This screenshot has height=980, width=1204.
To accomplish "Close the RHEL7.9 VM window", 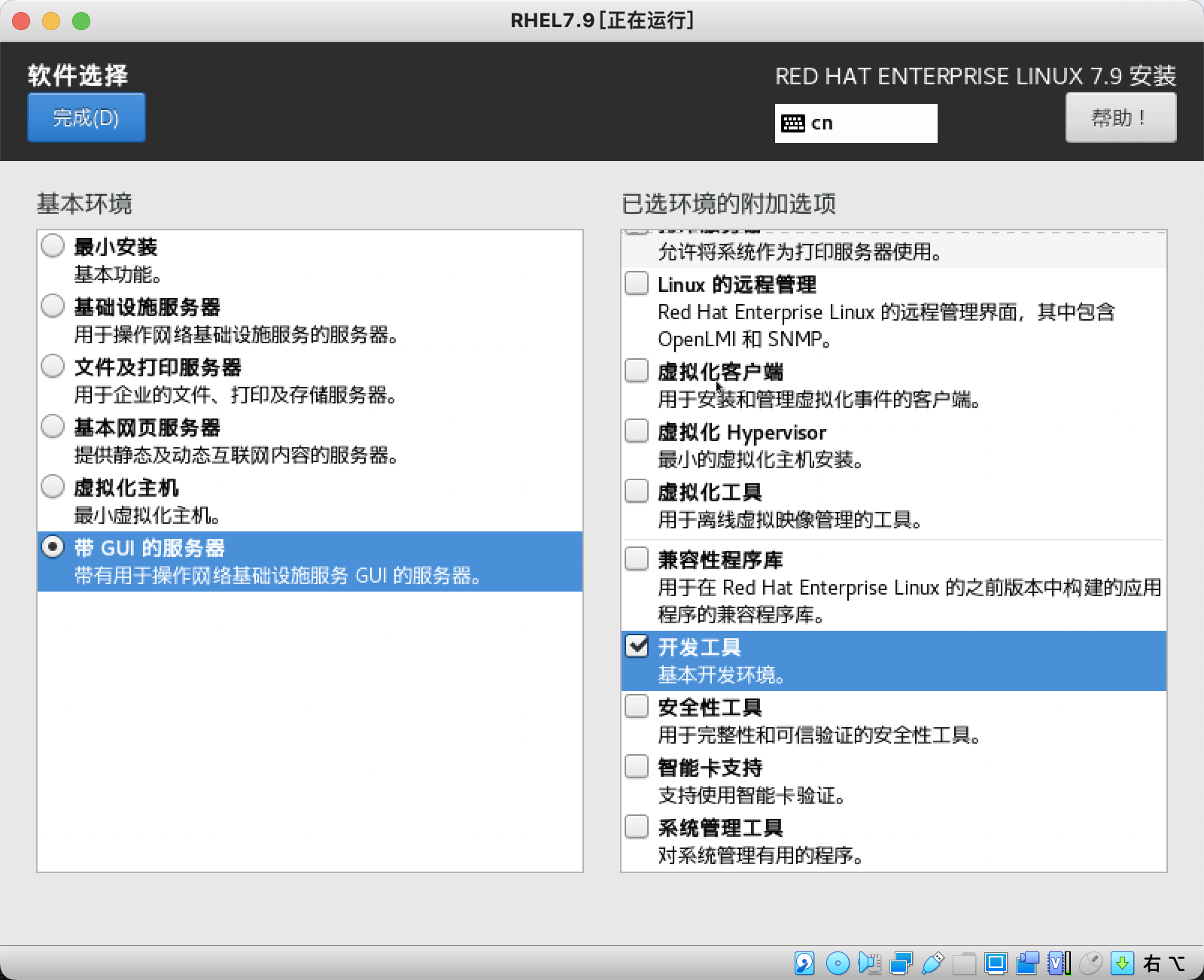I will point(21,21).
